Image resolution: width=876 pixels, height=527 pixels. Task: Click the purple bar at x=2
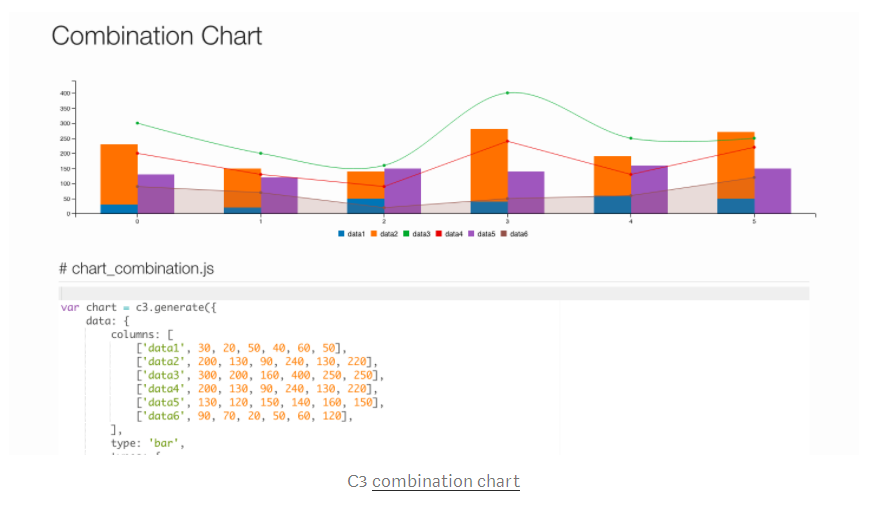coord(402,190)
